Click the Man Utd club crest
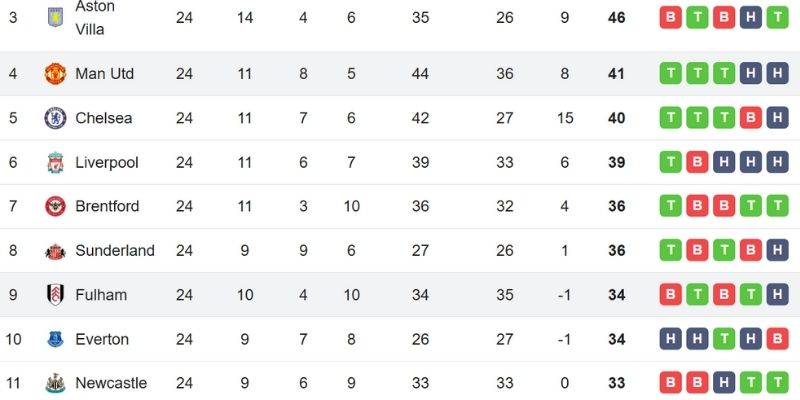Viewport: 800px width, 400px height. coord(54,74)
